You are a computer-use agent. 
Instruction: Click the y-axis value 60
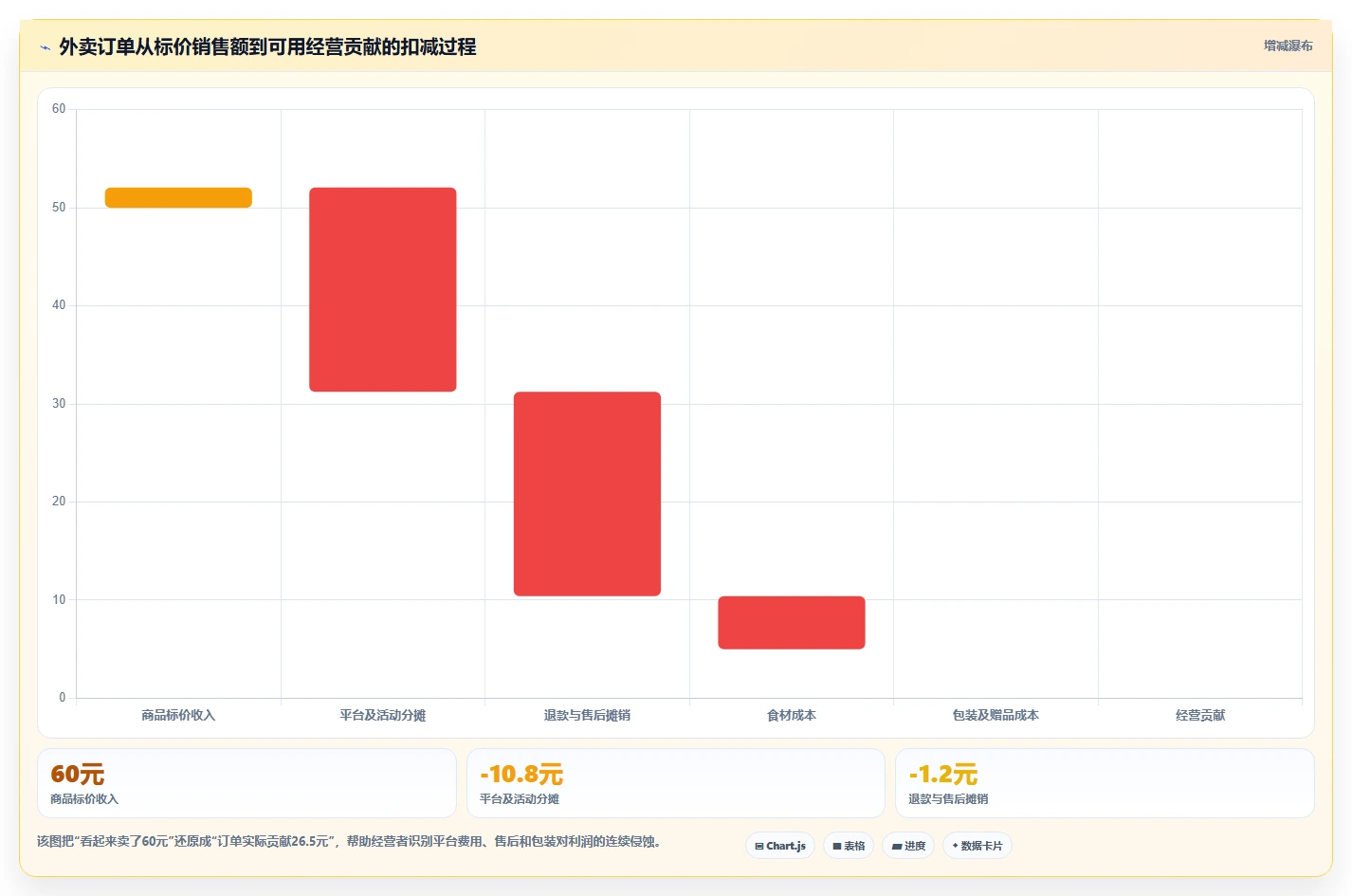pos(59,109)
